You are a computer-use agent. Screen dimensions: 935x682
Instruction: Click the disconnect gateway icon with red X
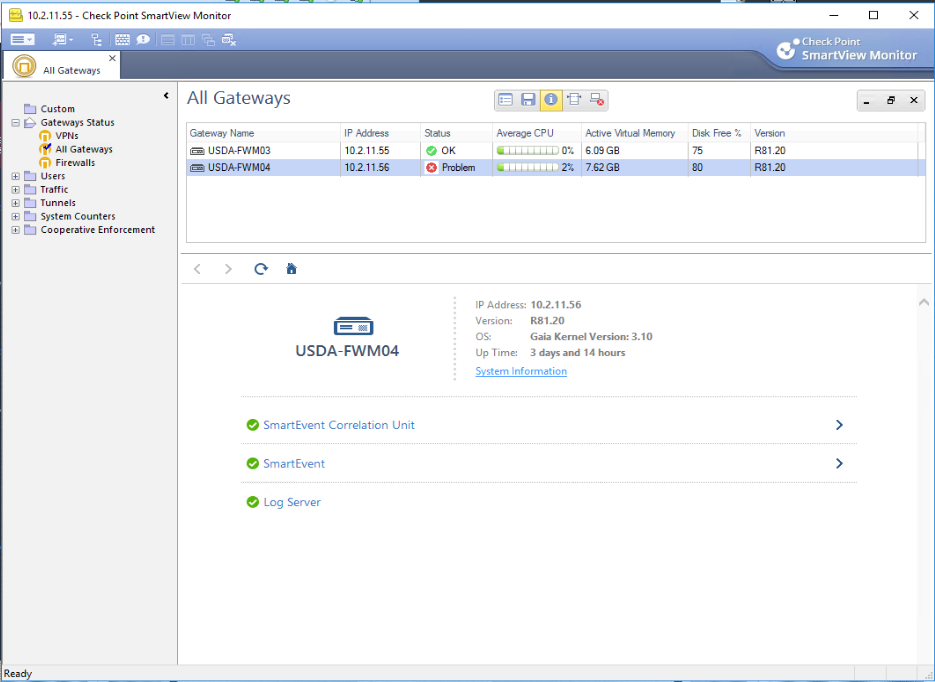pyautogui.click(x=597, y=100)
